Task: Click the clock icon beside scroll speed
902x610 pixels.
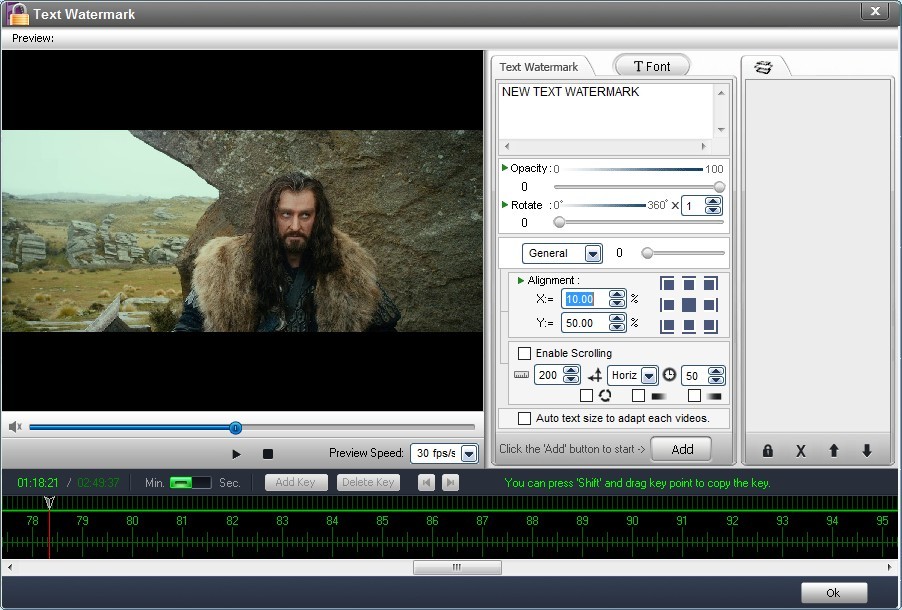Action: (669, 375)
